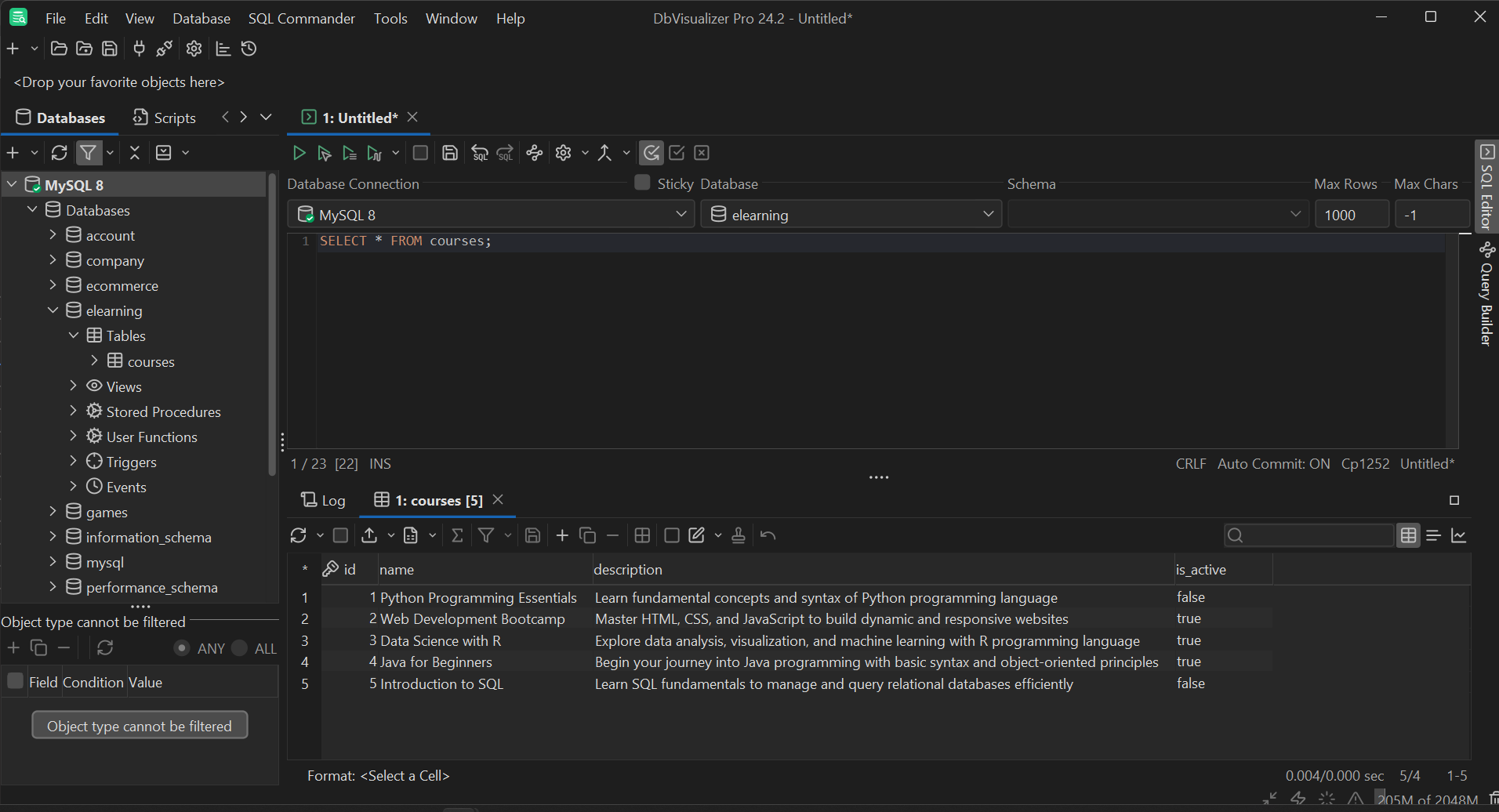Open the Scripts tab
Screen dimensions: 1499x812
point(165,118)
